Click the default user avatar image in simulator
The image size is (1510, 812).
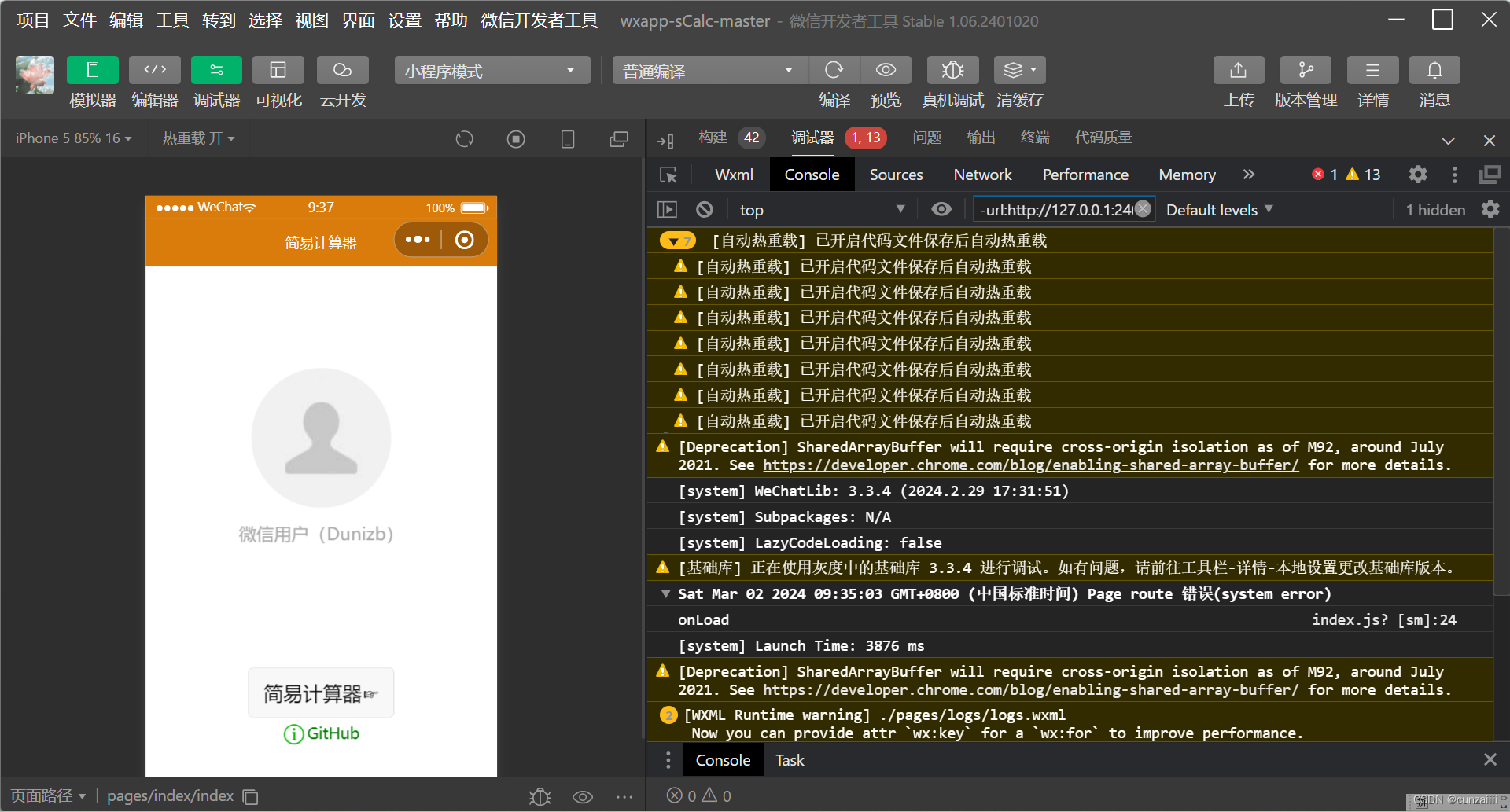point(321,438)
